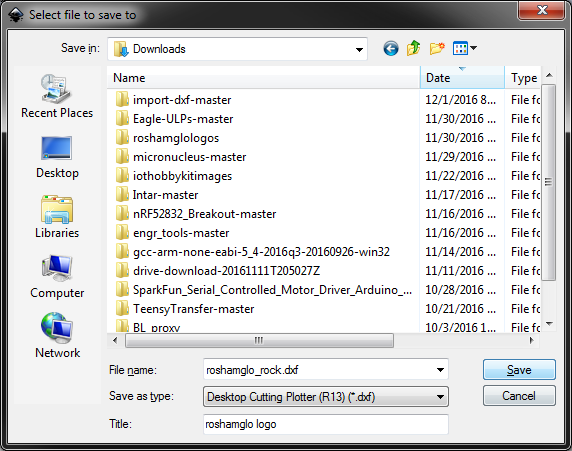Image resolution: width=572 pixels, height=451 pixels.
Task: Click the Save button
Action: (x=519, y=370)
